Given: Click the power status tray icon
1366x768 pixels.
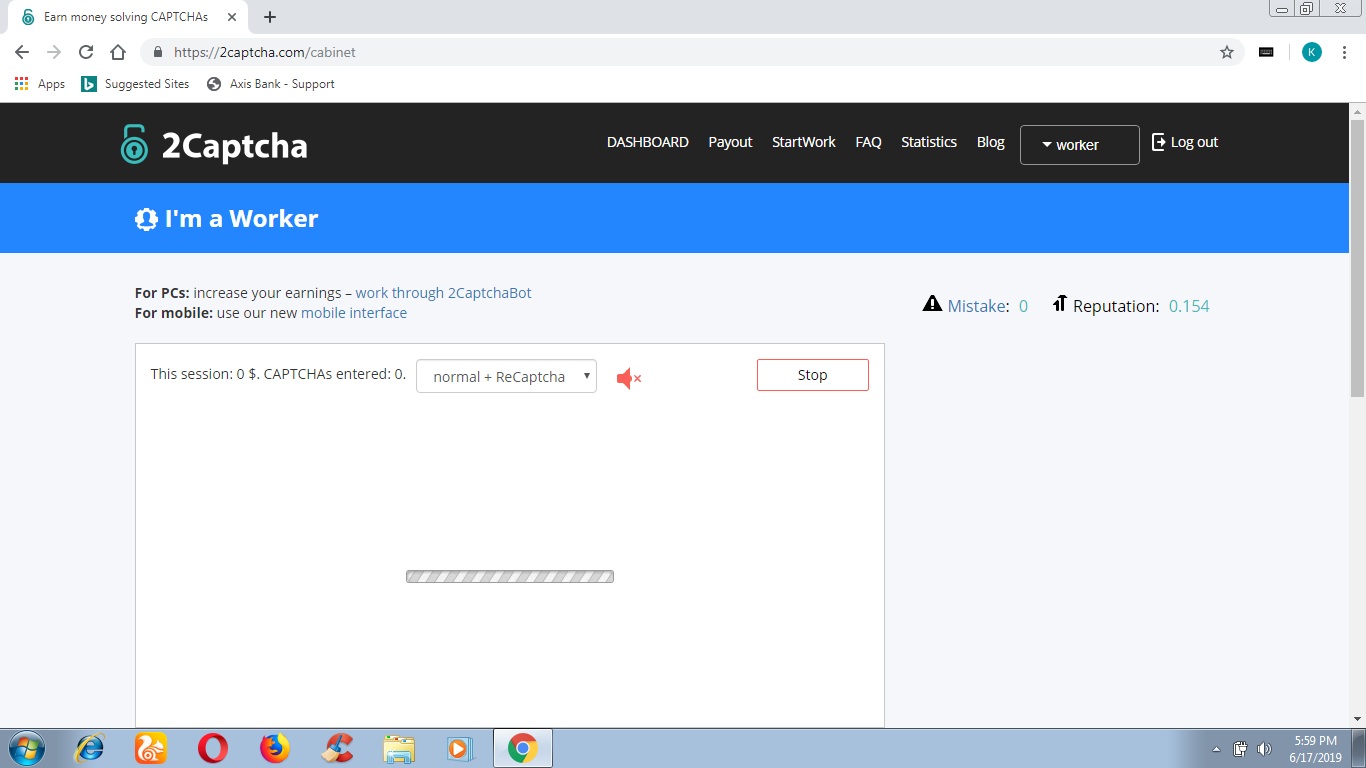Looking at the screenshot, I should [1240, 749].
